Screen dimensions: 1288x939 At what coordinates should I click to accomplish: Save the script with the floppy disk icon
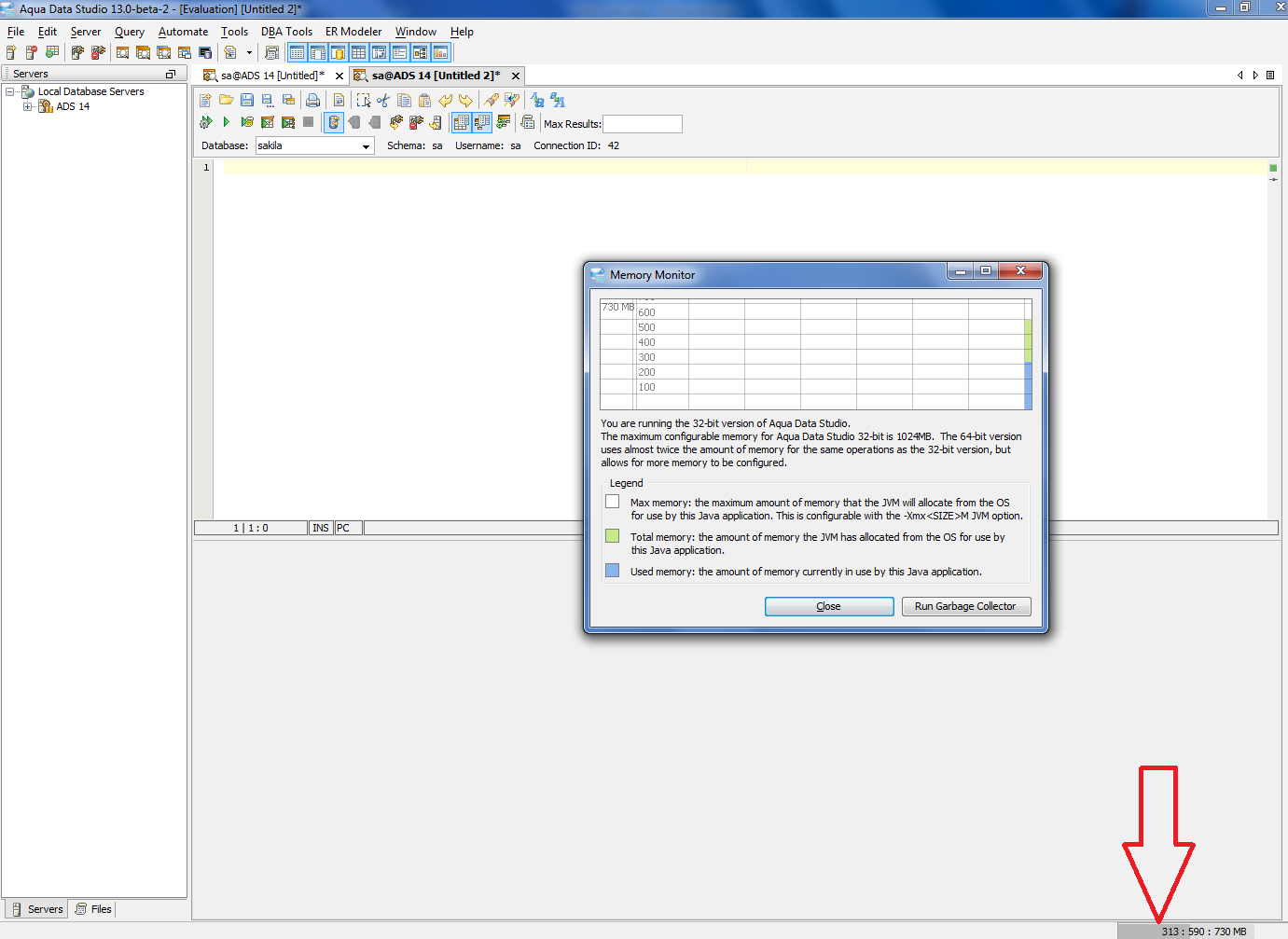[x=247, y=100]
